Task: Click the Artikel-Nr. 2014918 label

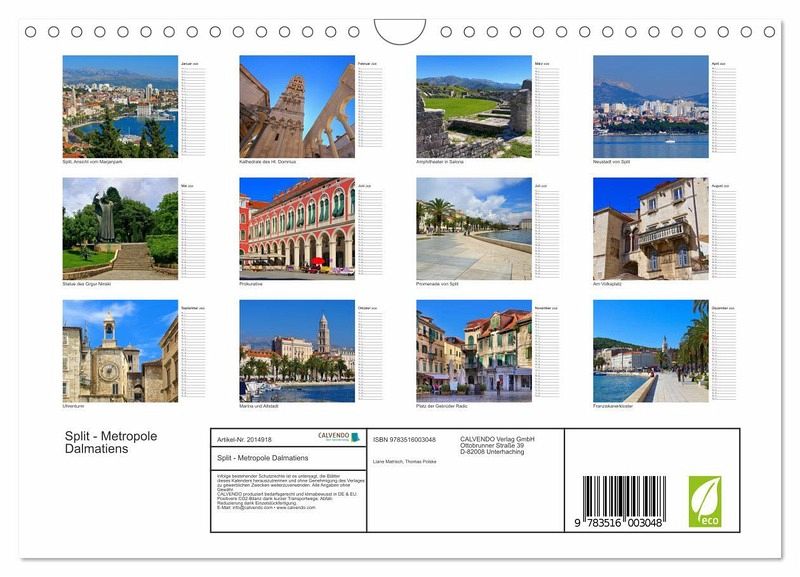Action: [x=244, y=439]
